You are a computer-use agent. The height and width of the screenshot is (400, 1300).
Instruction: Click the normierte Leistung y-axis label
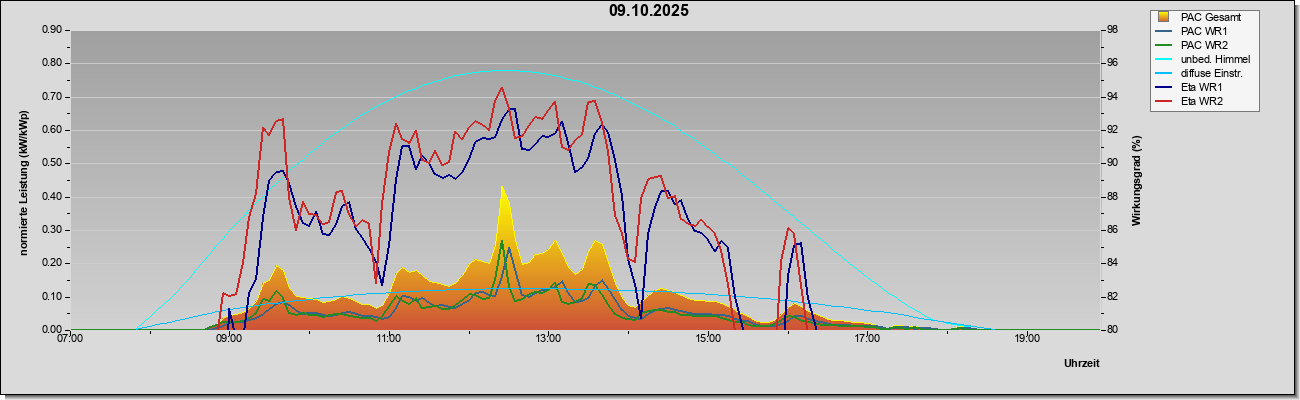coord(22,180)
